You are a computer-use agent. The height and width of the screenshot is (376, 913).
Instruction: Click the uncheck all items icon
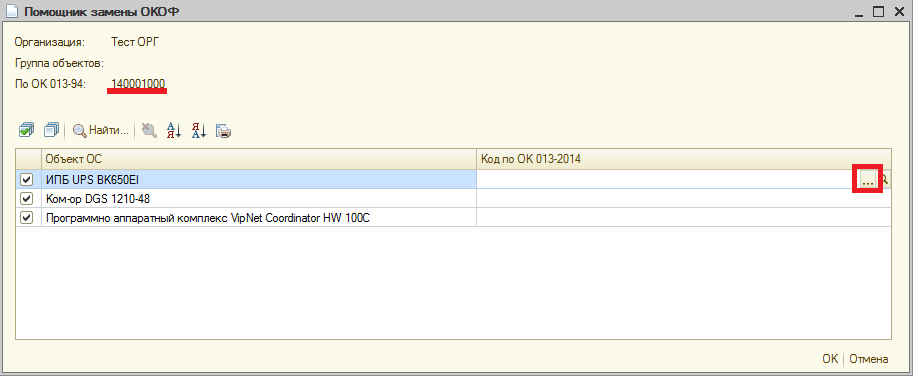click(x=52, y=130)
